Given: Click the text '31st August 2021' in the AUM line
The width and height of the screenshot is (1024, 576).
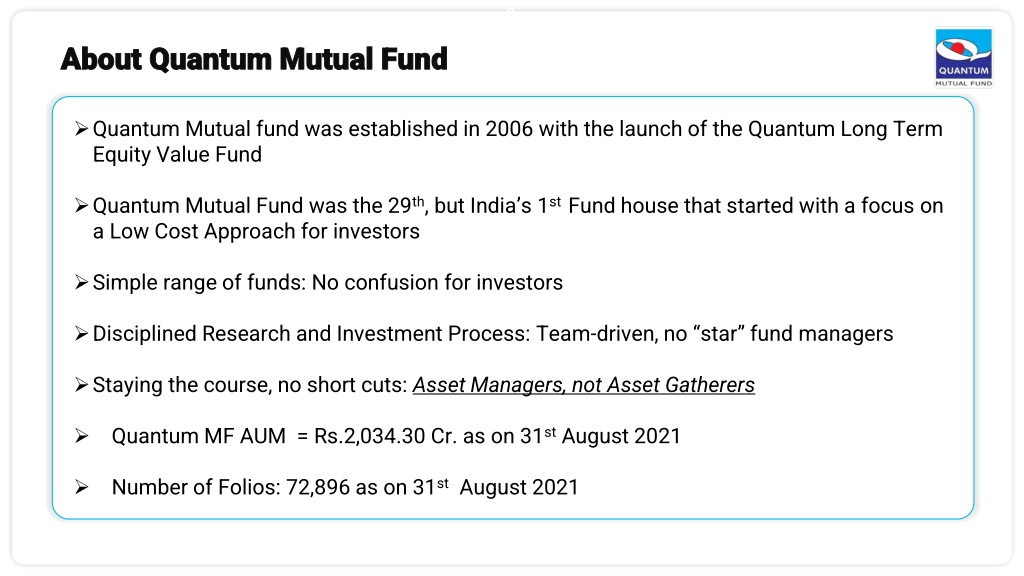Looking at the screenshot, I should click(600, 436).
